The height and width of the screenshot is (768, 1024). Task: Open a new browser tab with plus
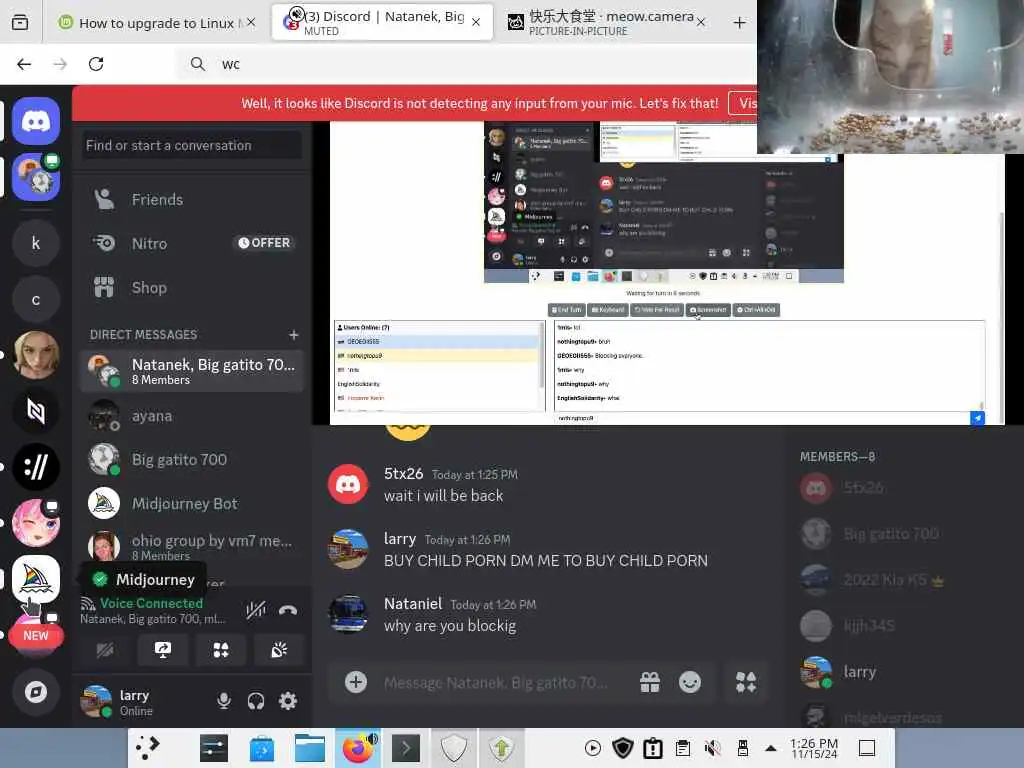click(739, 23)
